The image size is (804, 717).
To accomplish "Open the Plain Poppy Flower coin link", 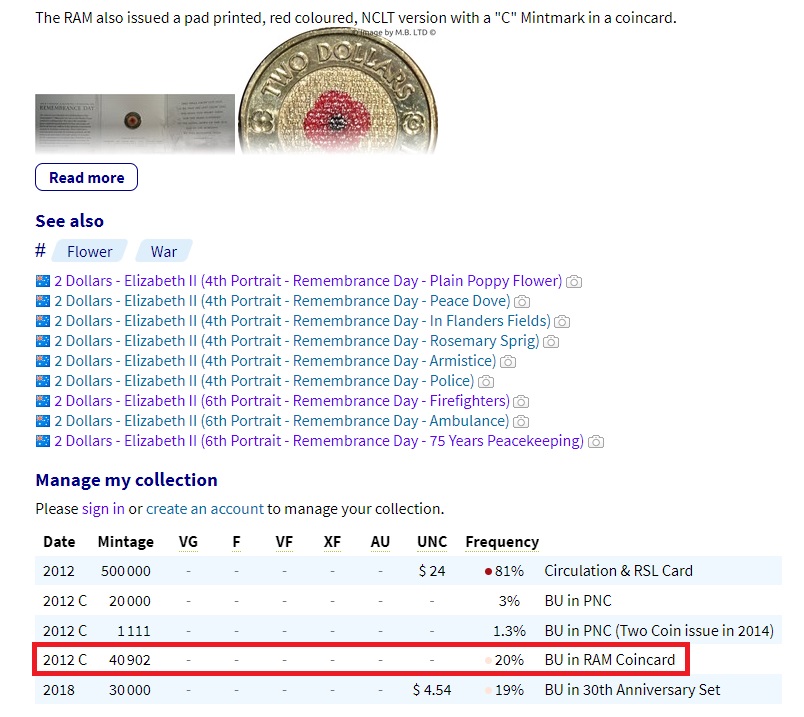I will click(x=308, y=281).
